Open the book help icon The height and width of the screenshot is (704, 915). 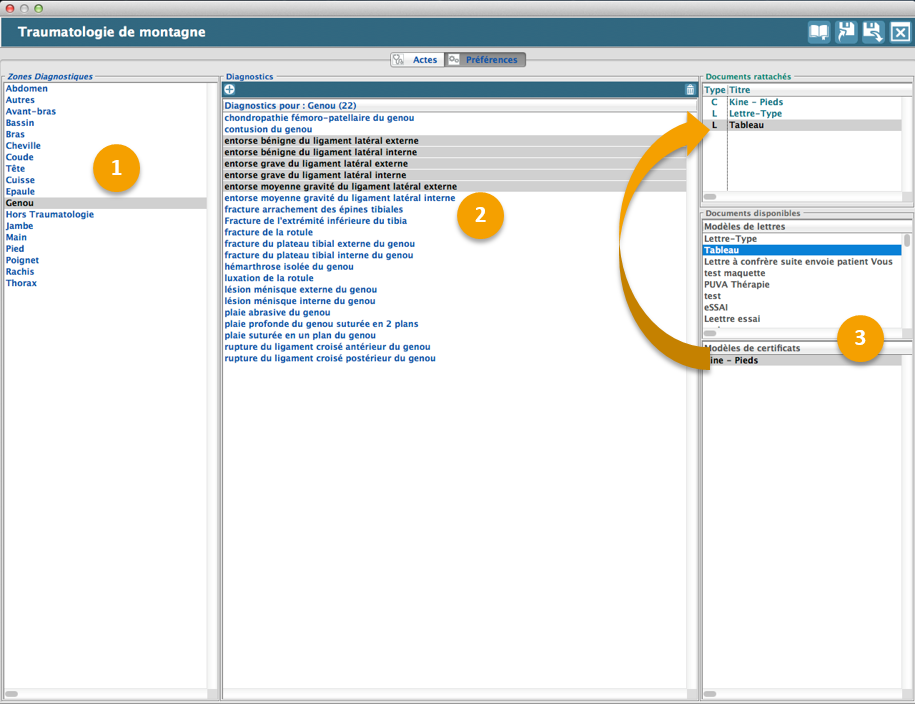[x=819, y=32]
